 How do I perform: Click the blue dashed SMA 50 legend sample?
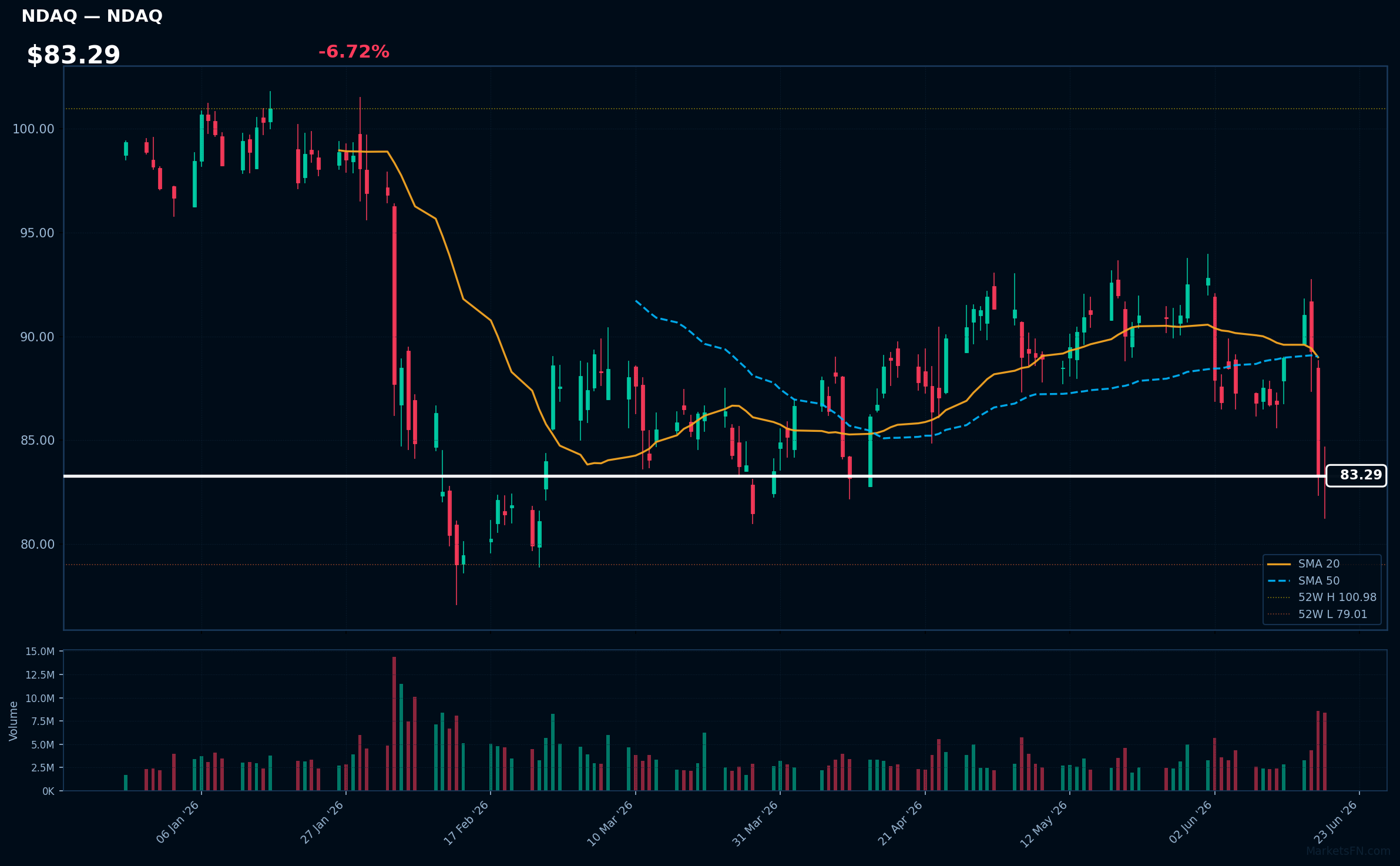point(1279,581)
